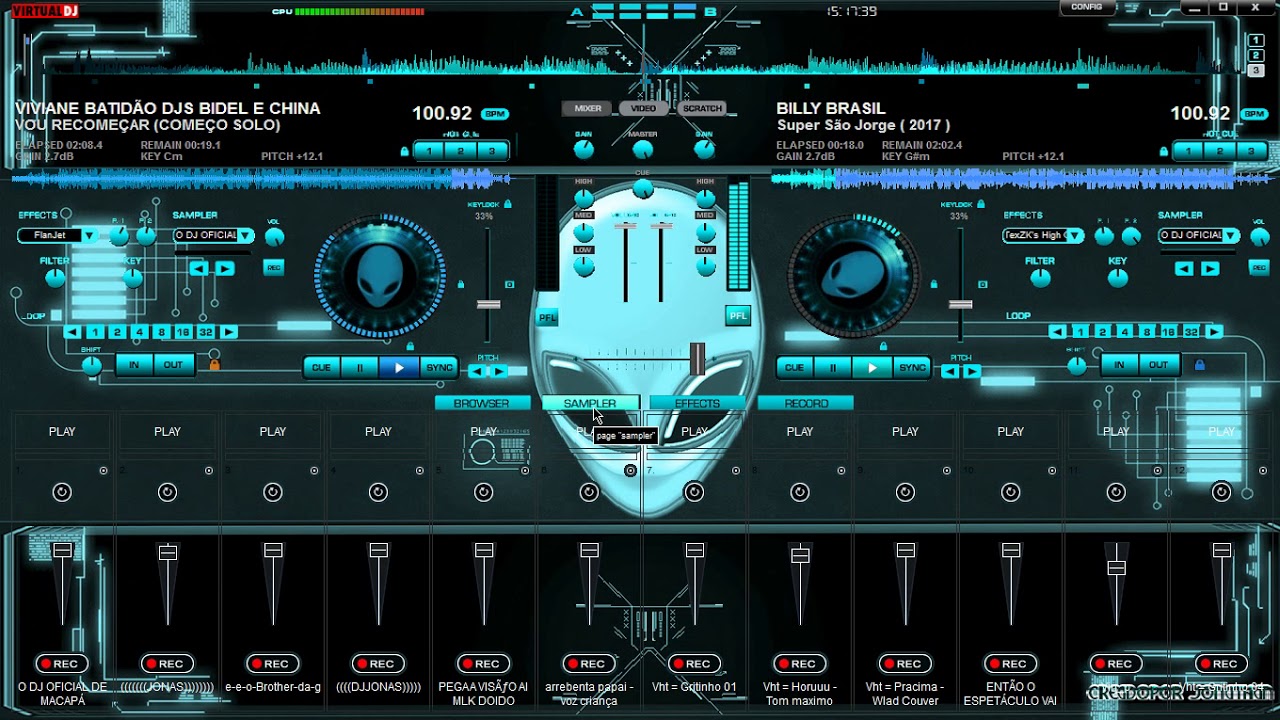
Task: Toggle the left deck keylock padlock
Action: [507, 204]
